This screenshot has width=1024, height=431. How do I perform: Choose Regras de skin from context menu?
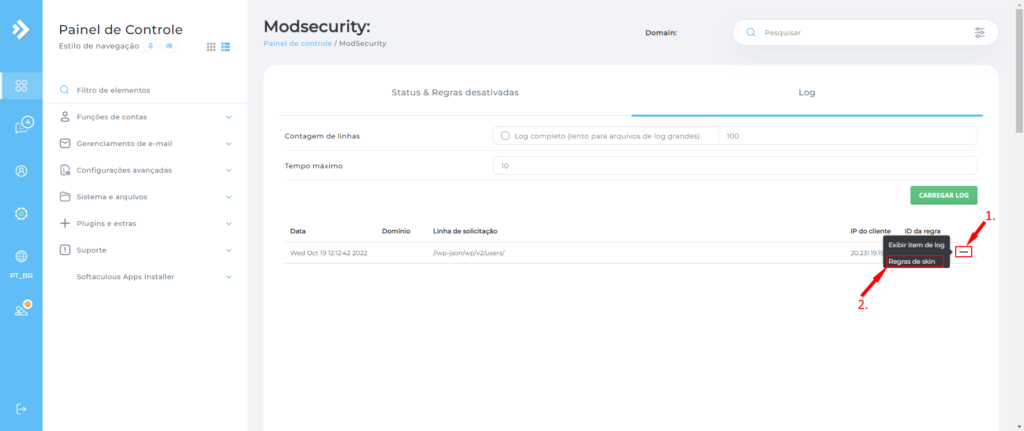click(911, 261)
